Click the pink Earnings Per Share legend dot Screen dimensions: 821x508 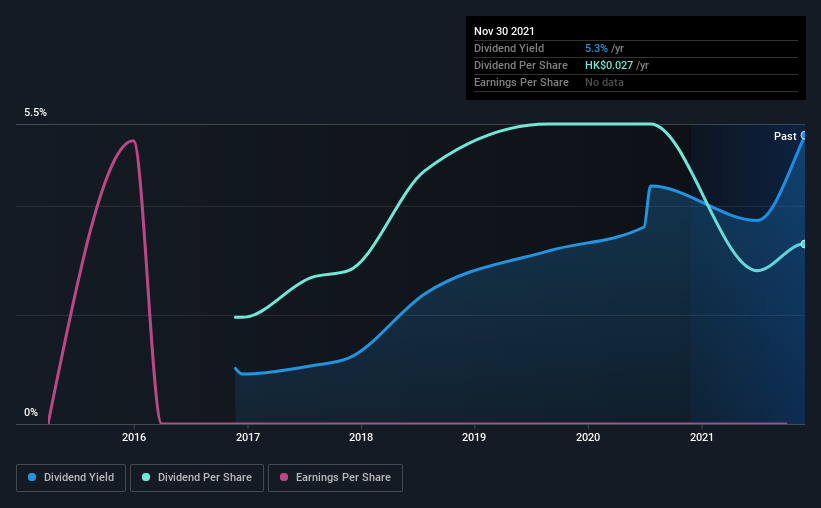tap(284, 477)
